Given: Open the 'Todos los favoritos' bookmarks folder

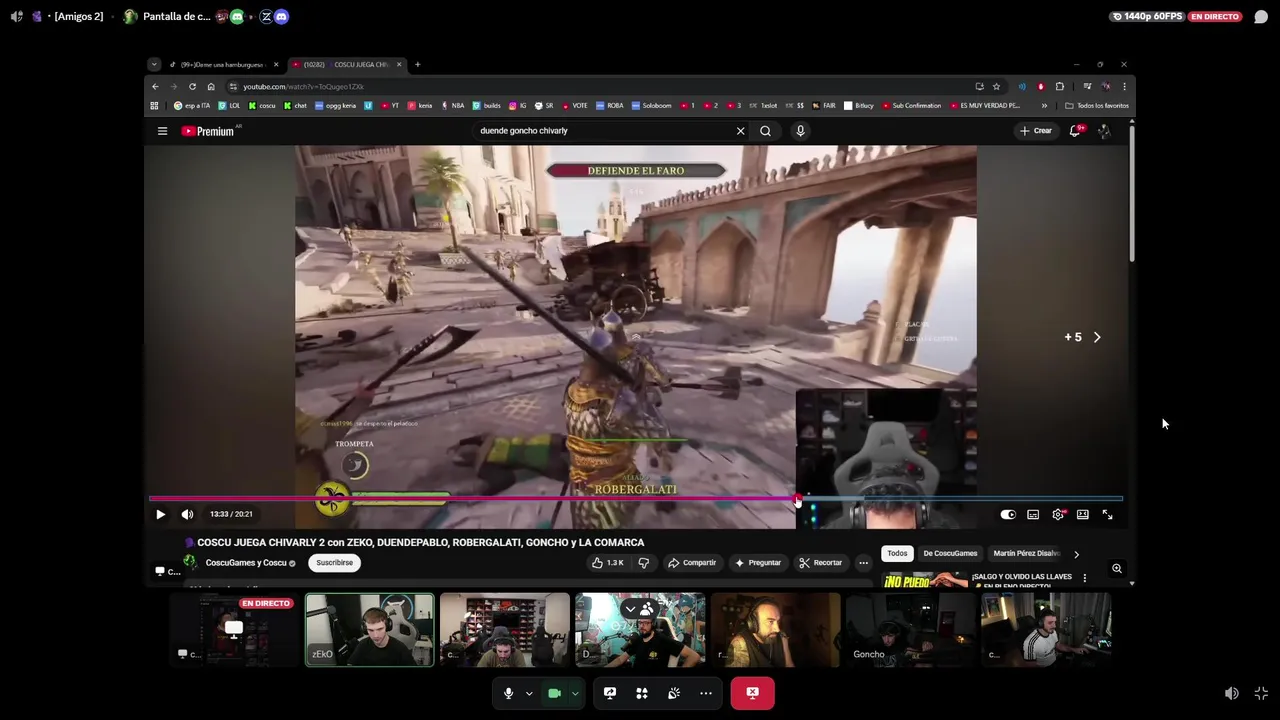Looking at the screenshot, I should tap(1097, 106).
